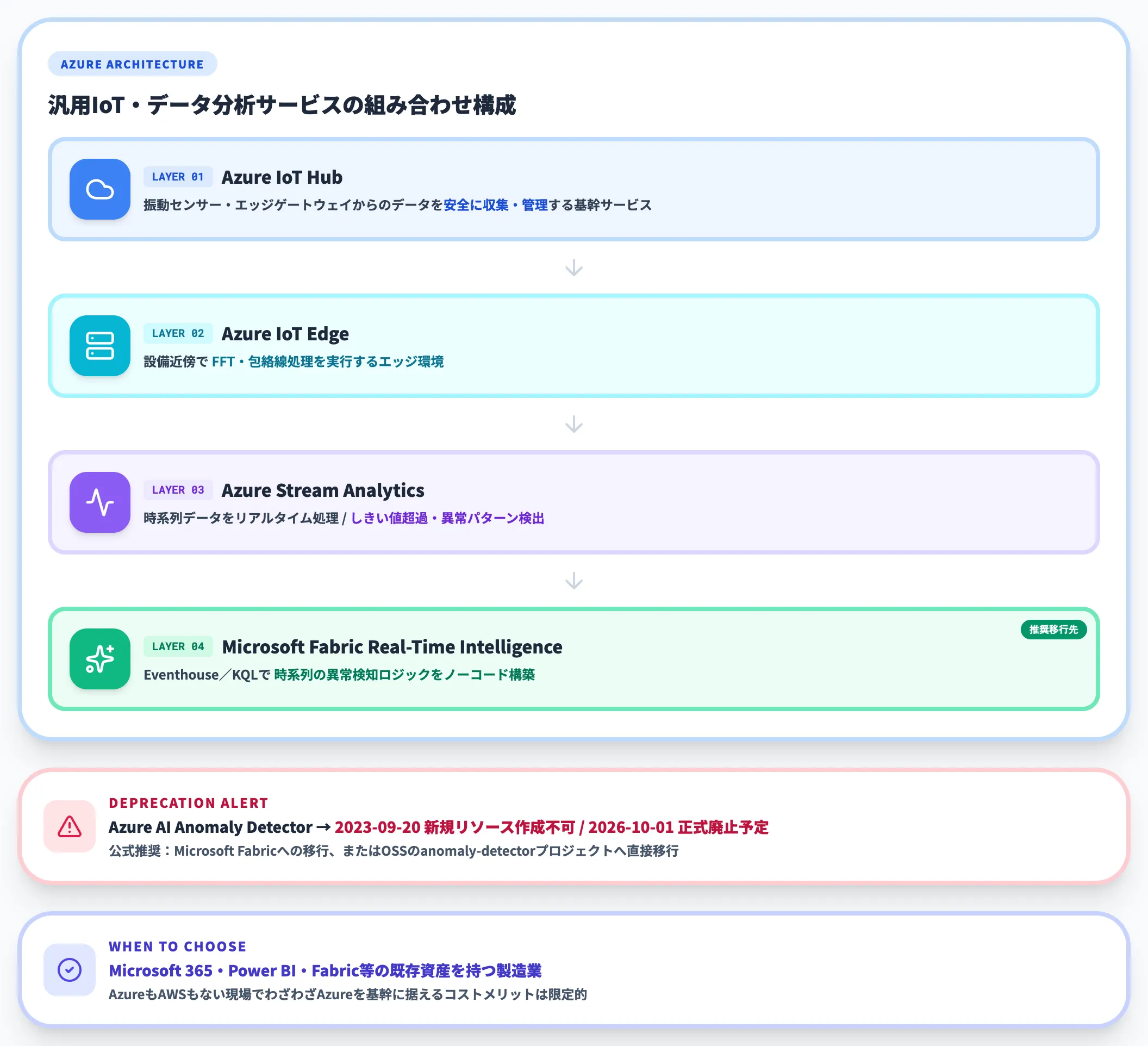Click the WHEN TO CHOOSE label
Image resolution: width=1148 pixels, height=1046 pixels.
pos(178,947)
